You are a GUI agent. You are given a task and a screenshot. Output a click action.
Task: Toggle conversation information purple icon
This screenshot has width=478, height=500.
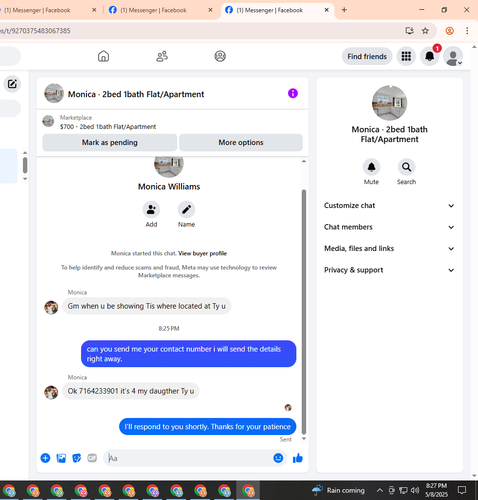pyautogui.click(x=293, y=93)
